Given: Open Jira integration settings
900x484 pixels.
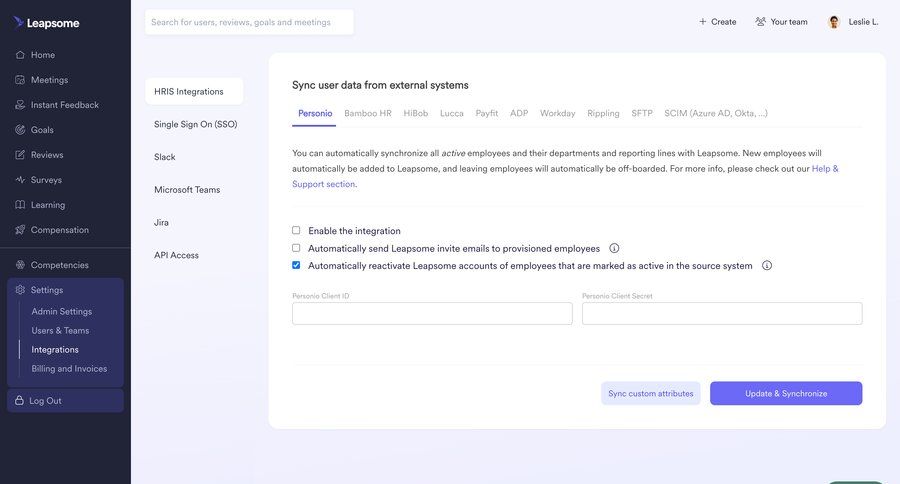Looking at the screenshot, I should (x=161, y=222).
